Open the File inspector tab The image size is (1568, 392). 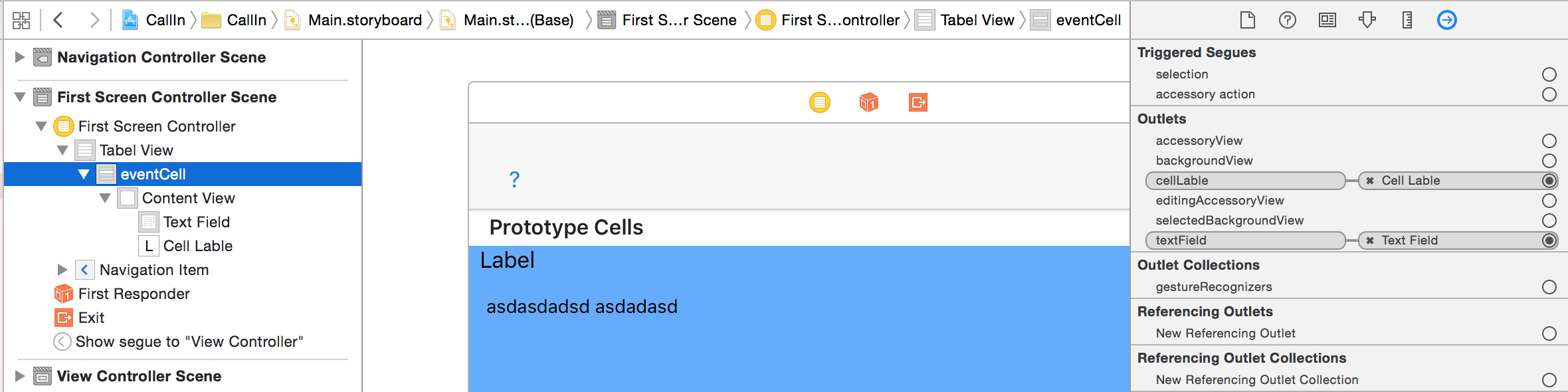[x=1247, y=21]
